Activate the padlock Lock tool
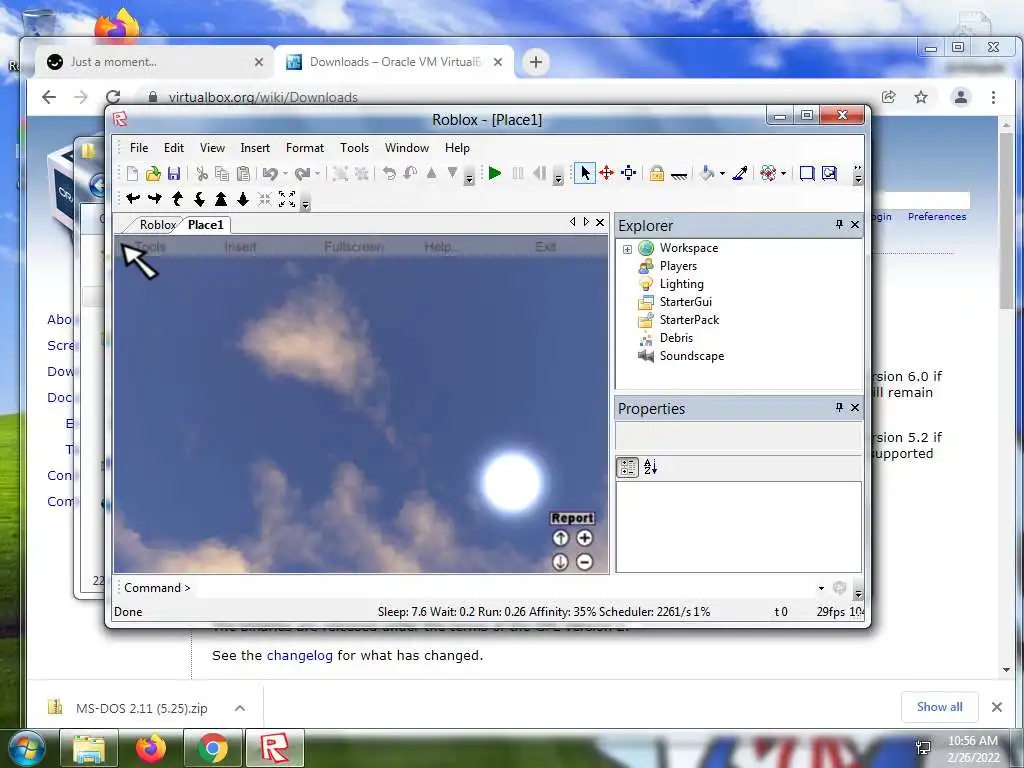1024x768 pixels. 657,173
